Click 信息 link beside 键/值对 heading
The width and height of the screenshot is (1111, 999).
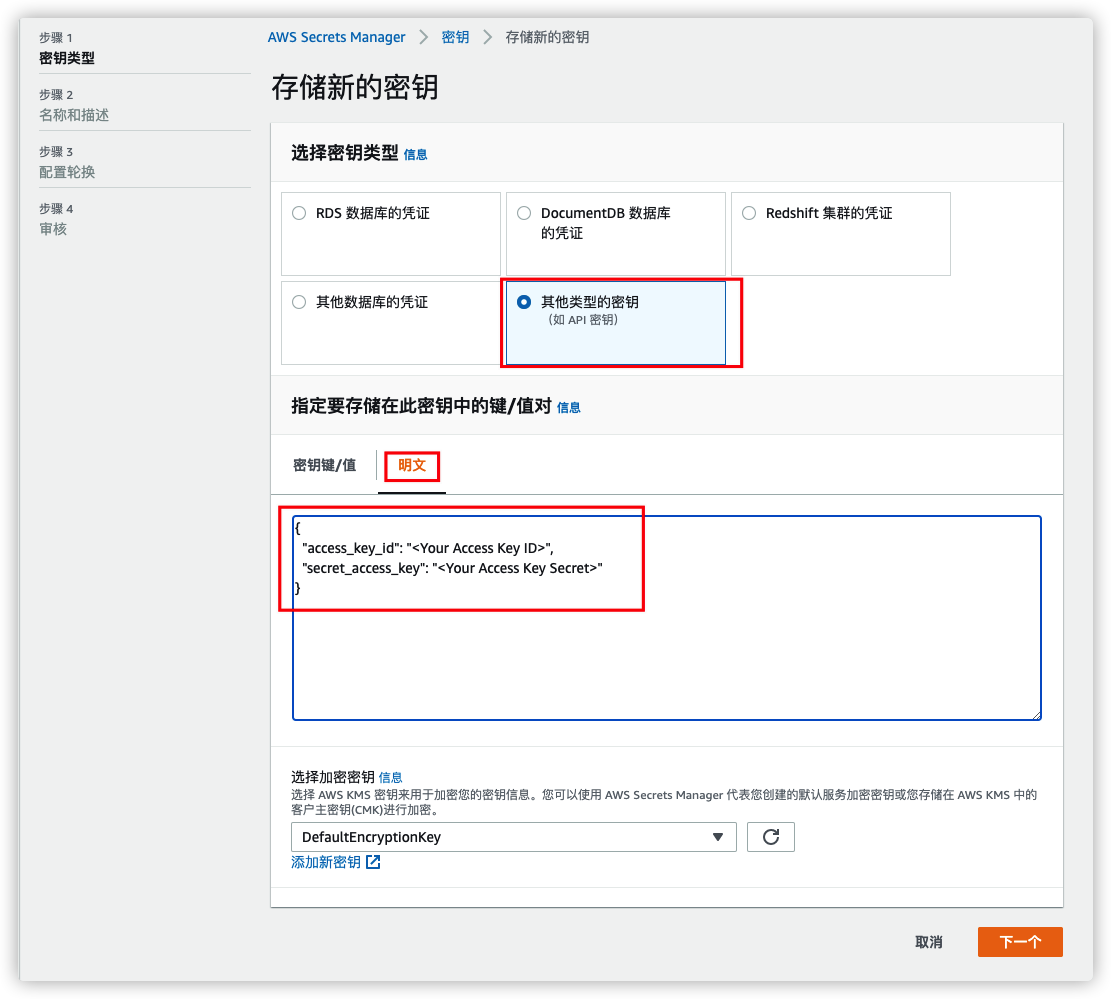click(x=568, y=408)
